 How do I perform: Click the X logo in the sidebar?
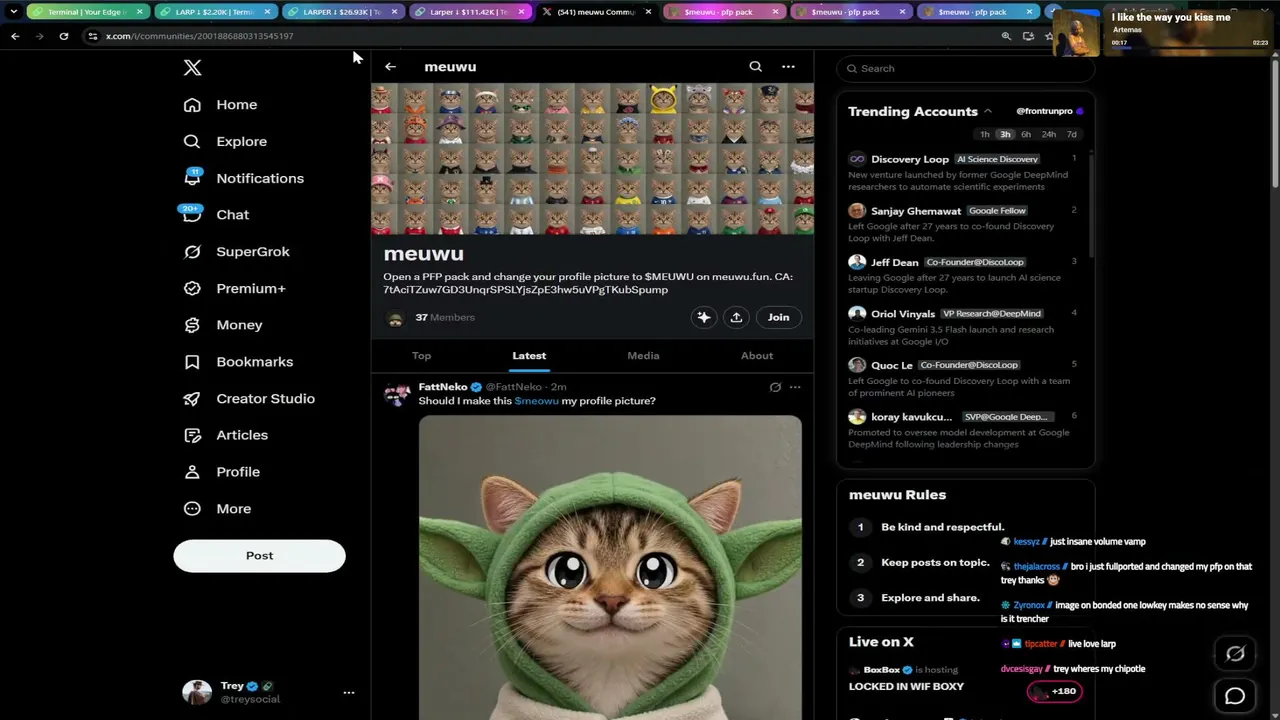(x=193, y=68)
